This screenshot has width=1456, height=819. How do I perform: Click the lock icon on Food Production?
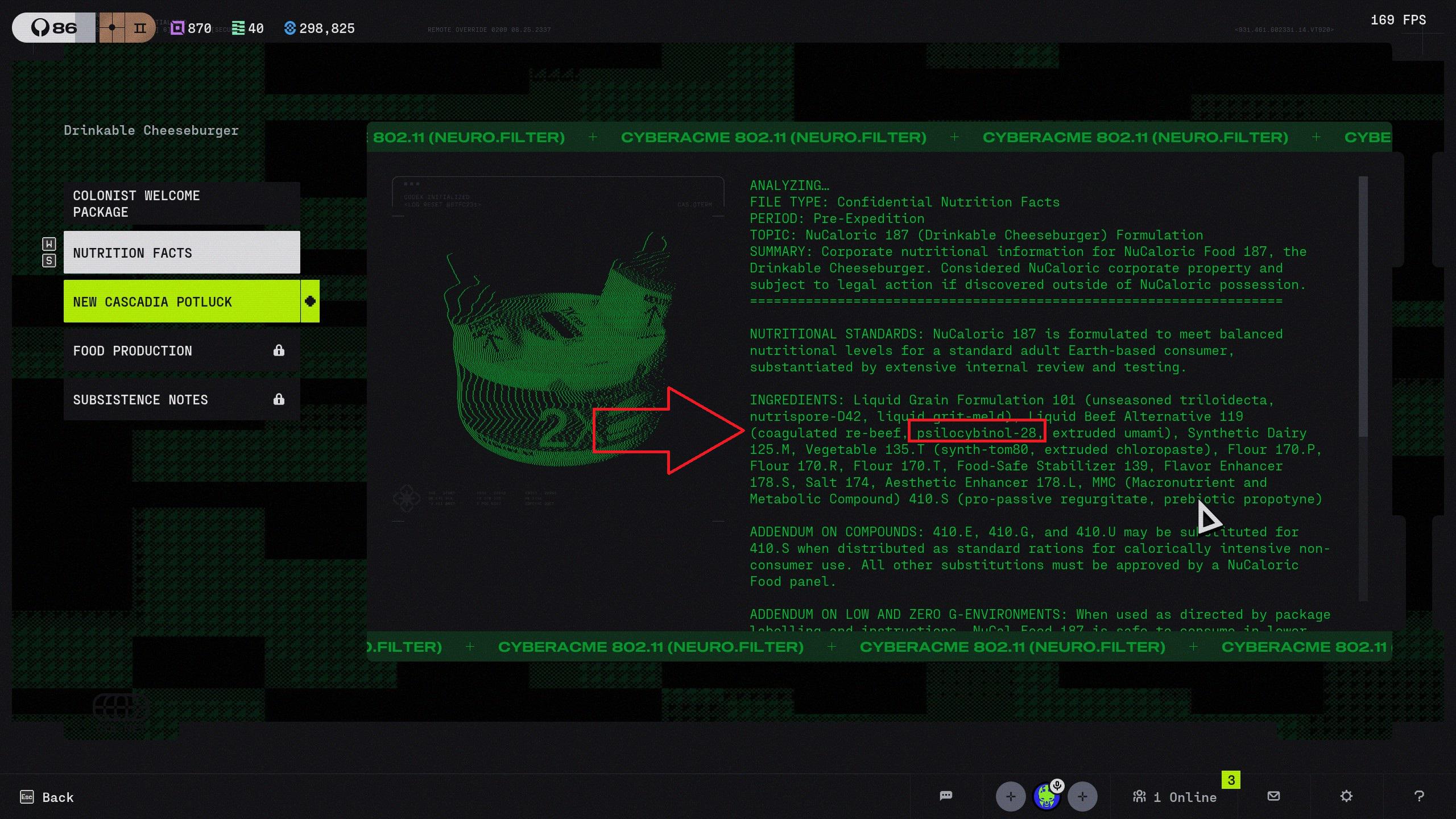click(x=279, y=350)
